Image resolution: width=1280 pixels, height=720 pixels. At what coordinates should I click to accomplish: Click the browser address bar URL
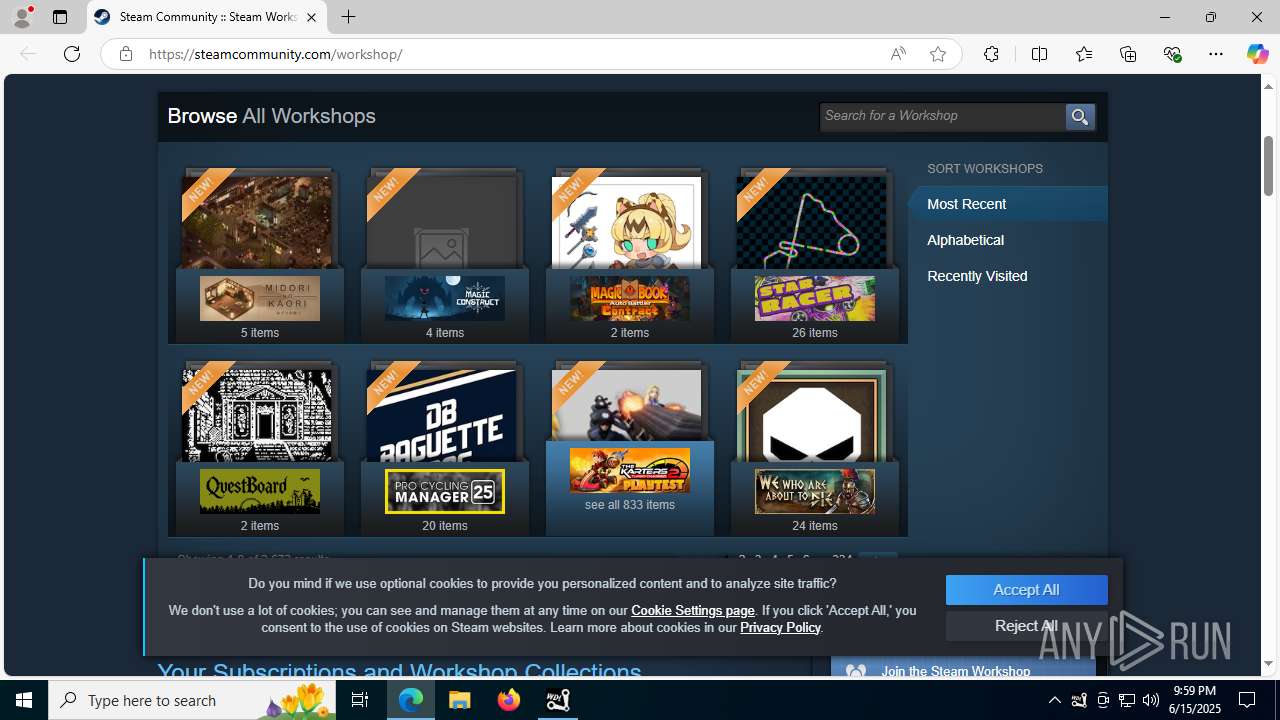pyautogui.click(x=276, y=54)
